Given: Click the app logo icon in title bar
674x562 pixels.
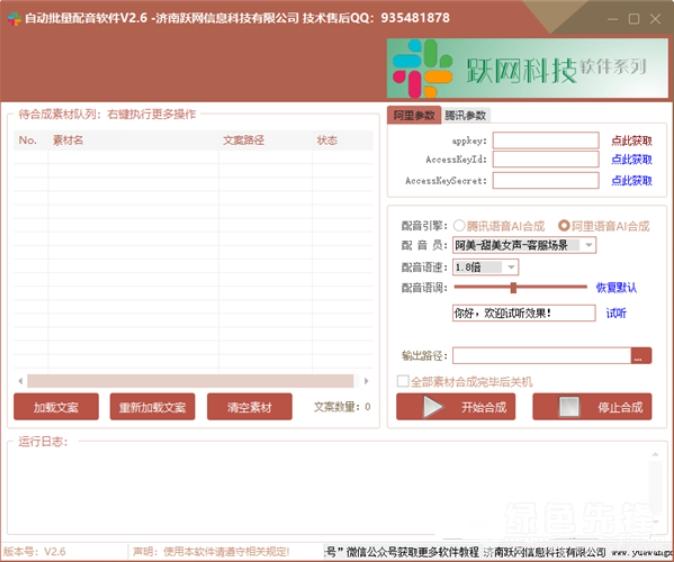Looking at the screenshot, I should coord(14,18).
